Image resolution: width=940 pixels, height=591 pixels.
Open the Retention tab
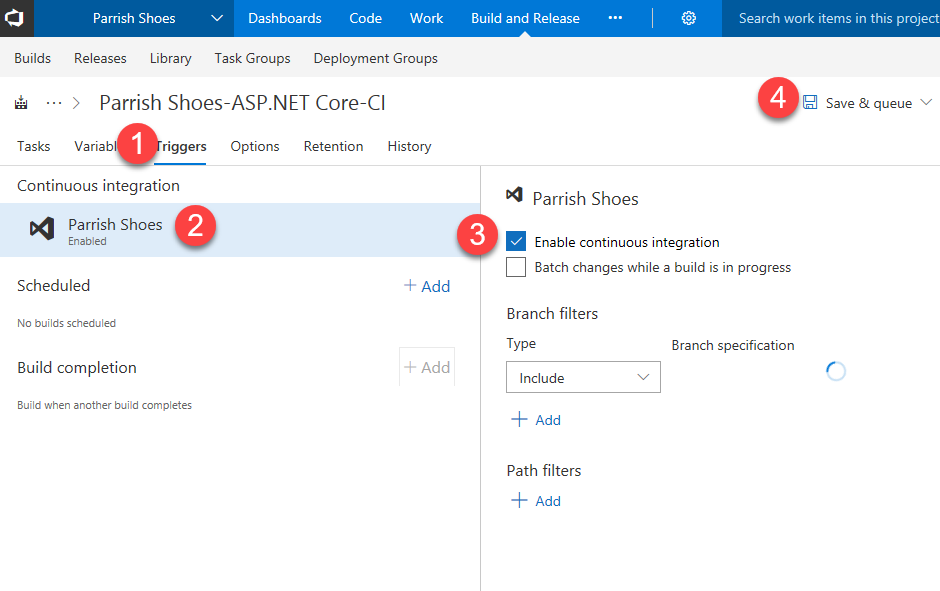333,146
